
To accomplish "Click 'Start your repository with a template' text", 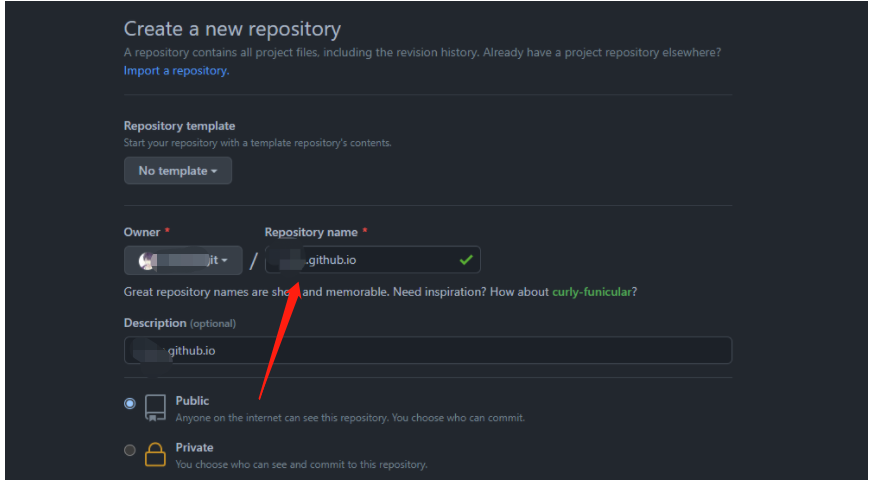I will pyautogui.click(x=257, y=143).
